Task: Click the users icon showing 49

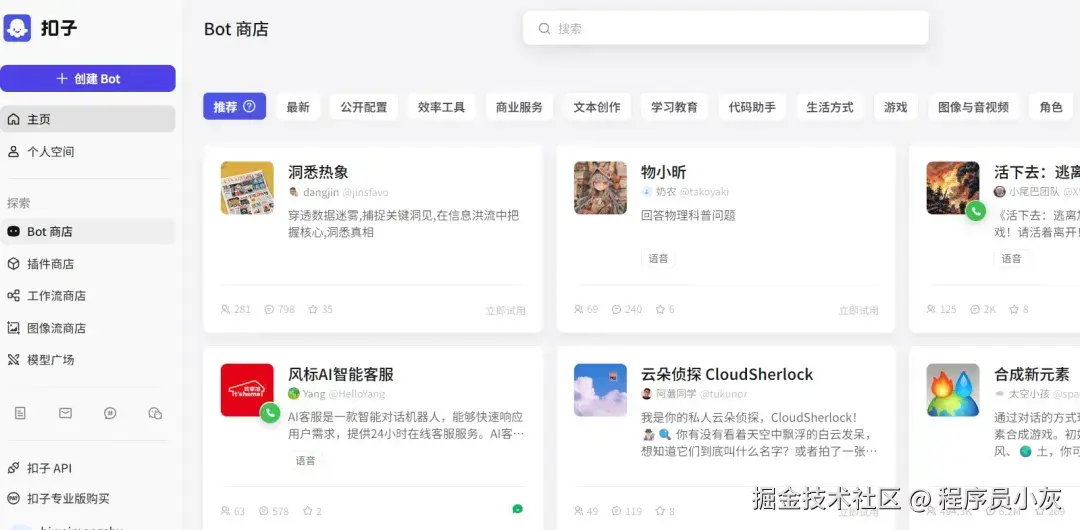Action: tap(579, 511)
